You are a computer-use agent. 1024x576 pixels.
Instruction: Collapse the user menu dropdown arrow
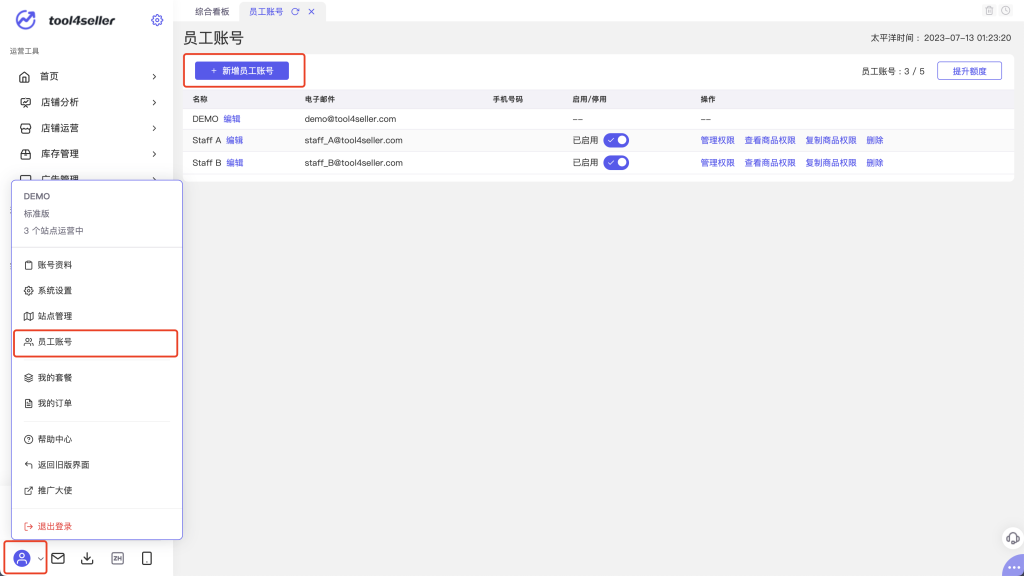pyautogui.click(x=40, y=559)
